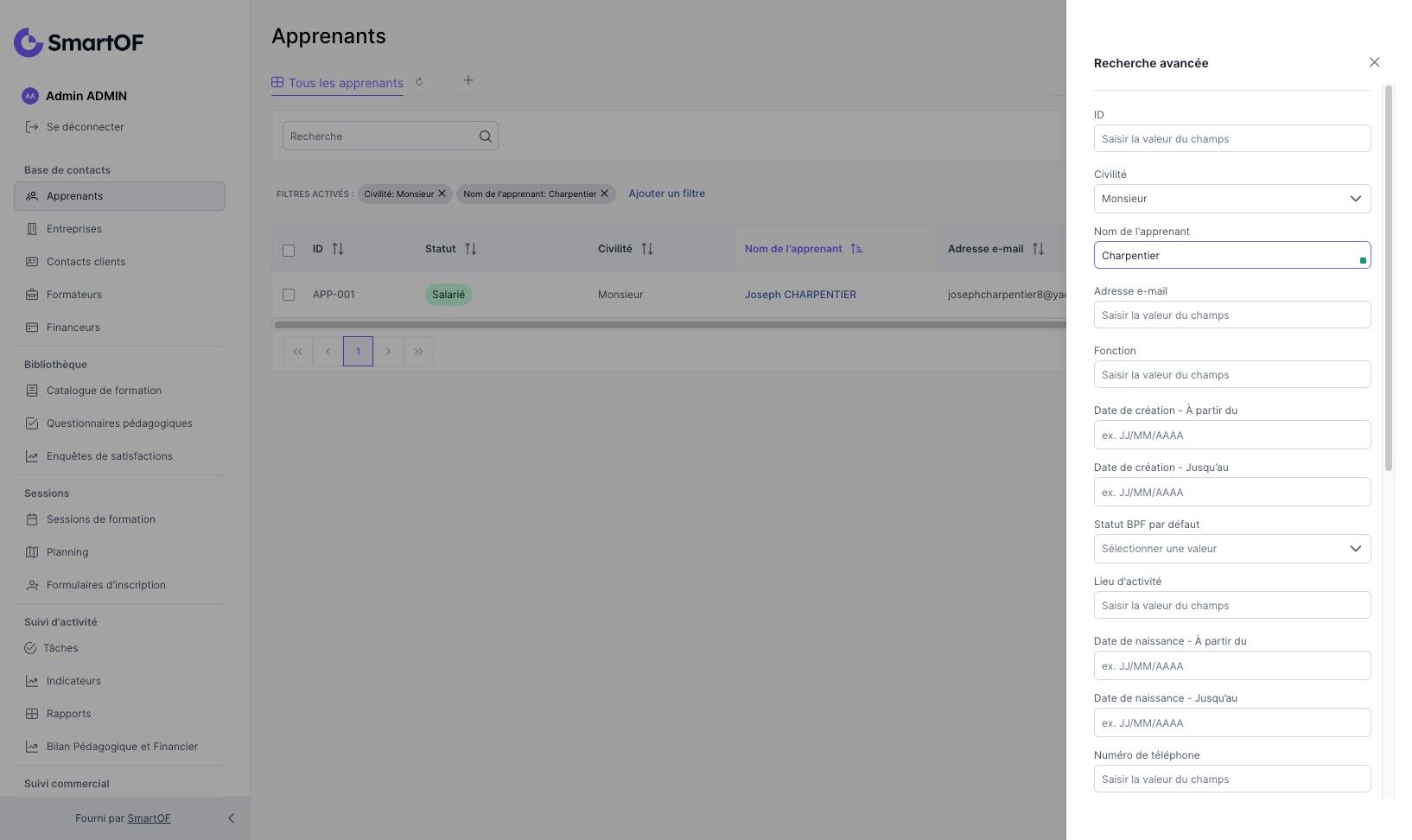Add a new view with plus icon
1412x840 pixels.
tap(468, 80)
